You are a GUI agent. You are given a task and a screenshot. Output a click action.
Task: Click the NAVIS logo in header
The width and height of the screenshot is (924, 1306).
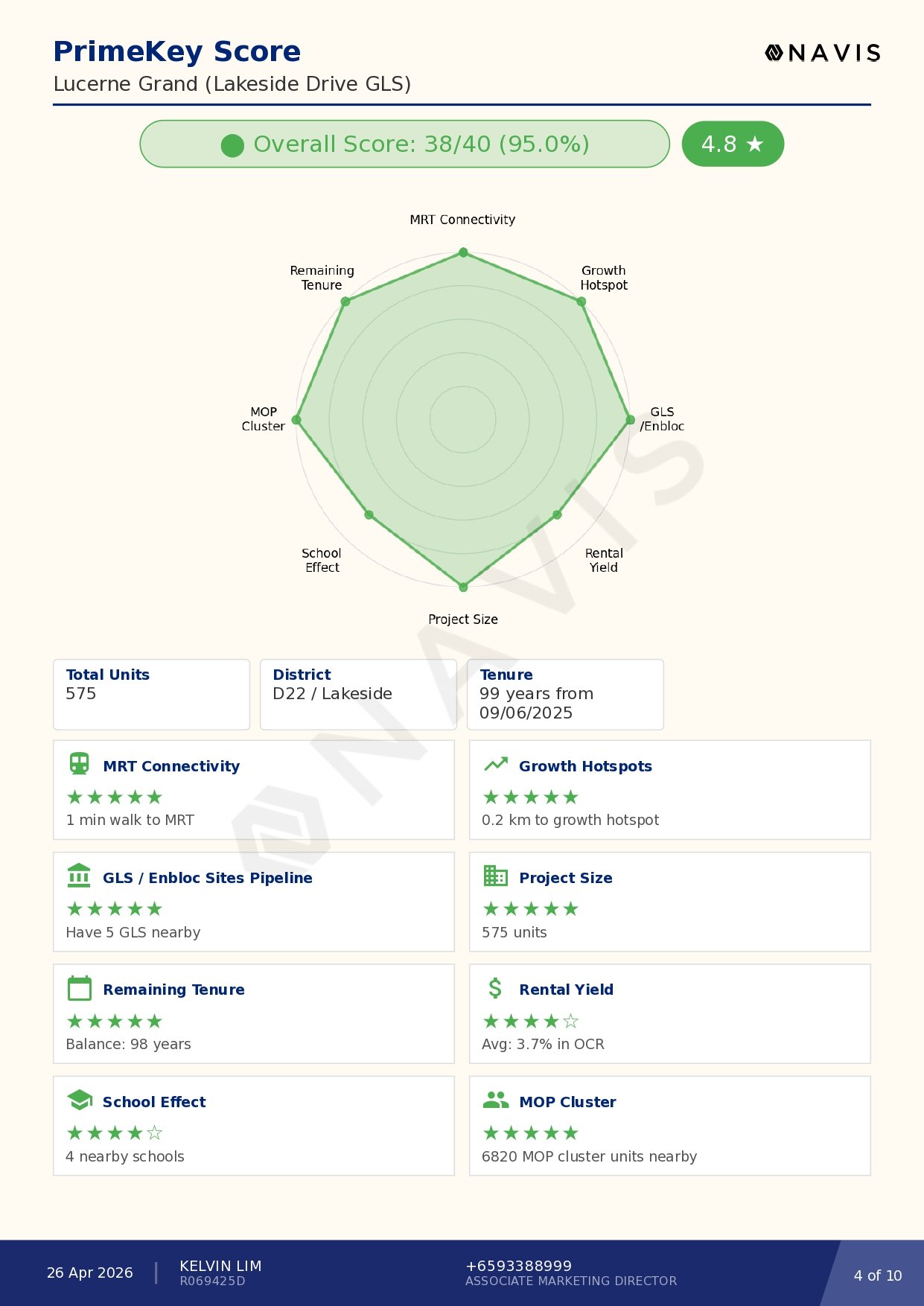pyautogui.click(x=823, y=53)
